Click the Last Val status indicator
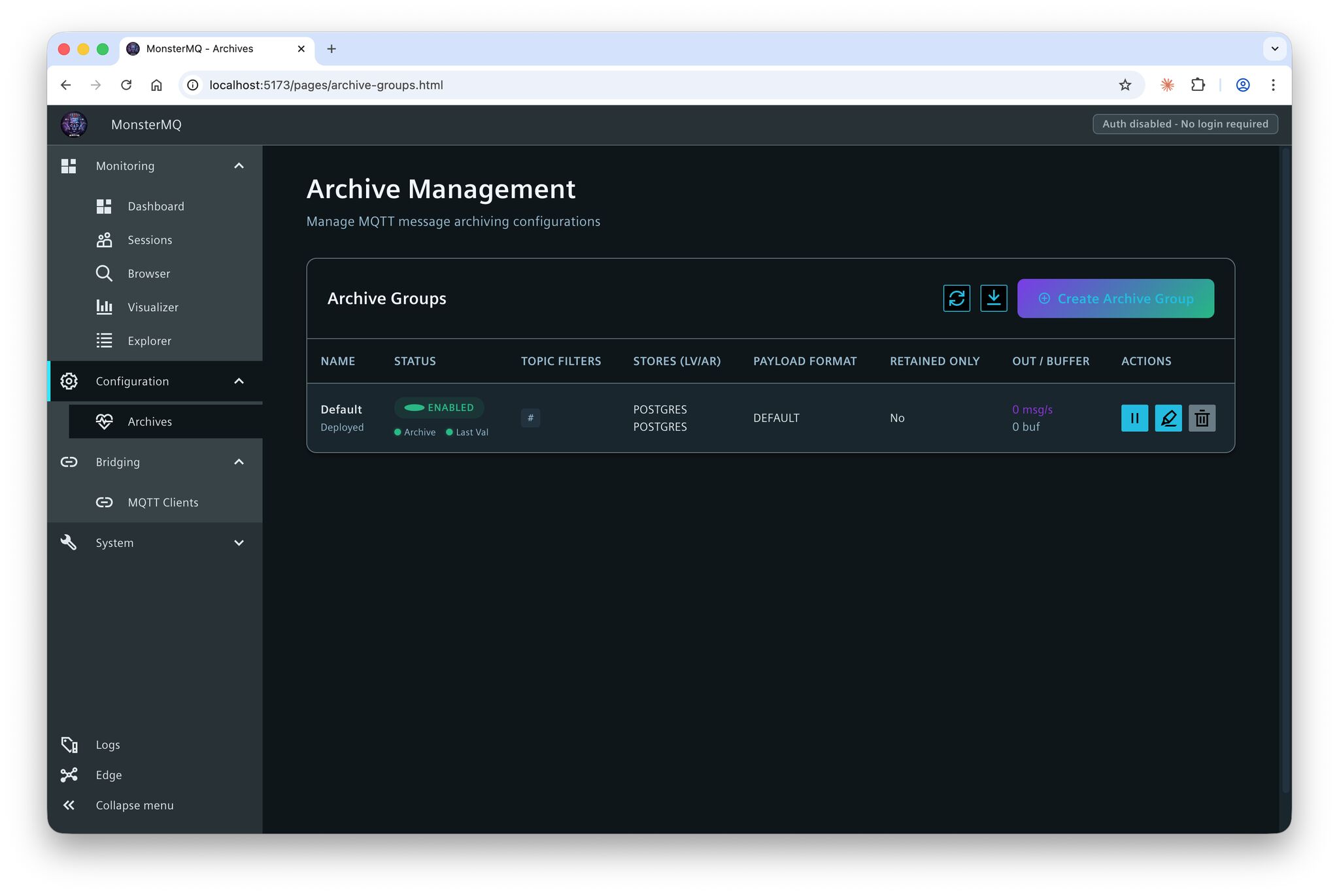Viewport: 1339px width, 896px height. (x=467, y=432)
